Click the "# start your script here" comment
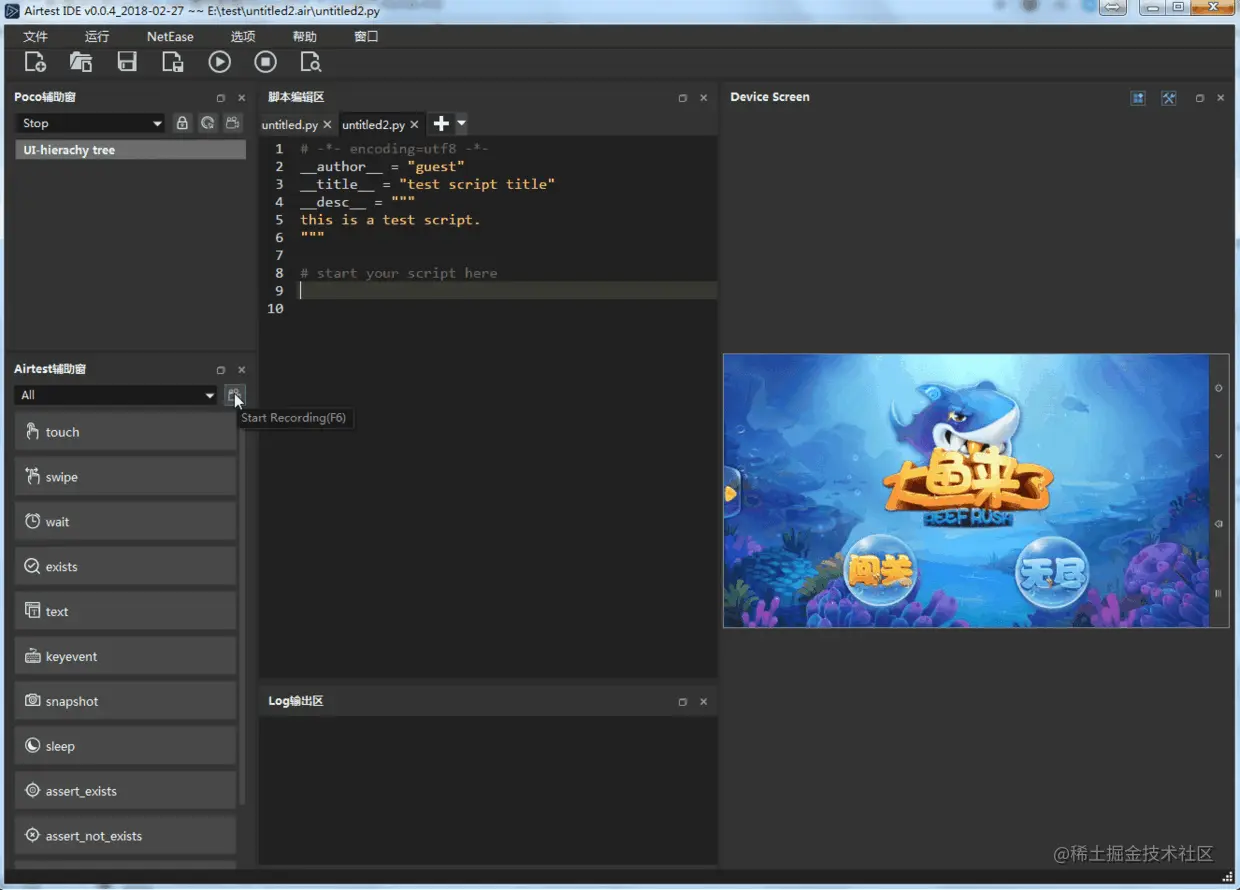The width and height of the screenshot is (1240, 890). click(x=399, y=273)
